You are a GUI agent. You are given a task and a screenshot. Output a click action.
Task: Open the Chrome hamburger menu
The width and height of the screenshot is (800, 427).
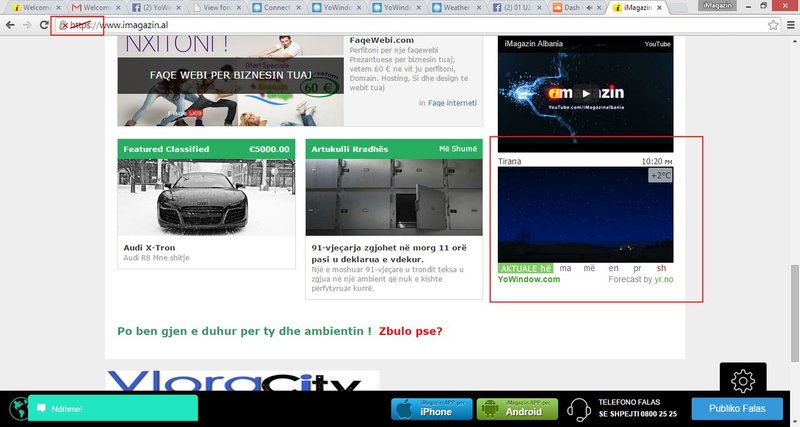[x=791, y=25]
